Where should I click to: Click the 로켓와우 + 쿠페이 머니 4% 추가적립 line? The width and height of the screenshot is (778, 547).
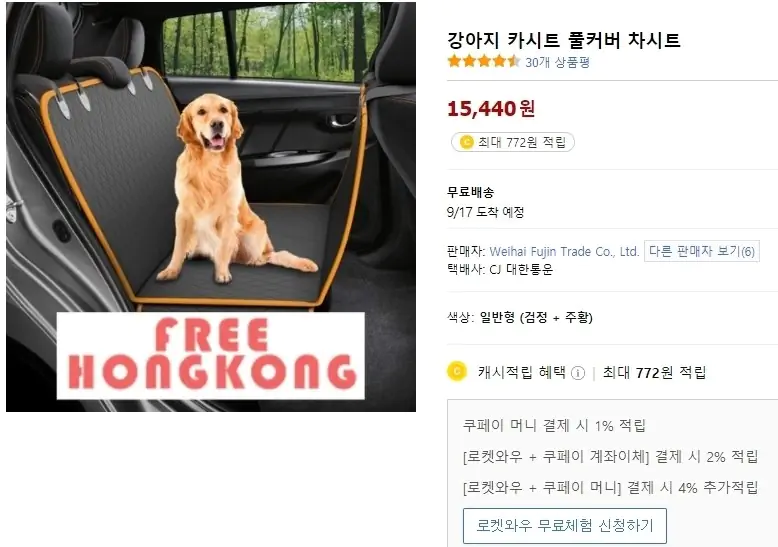pos(610,487)
